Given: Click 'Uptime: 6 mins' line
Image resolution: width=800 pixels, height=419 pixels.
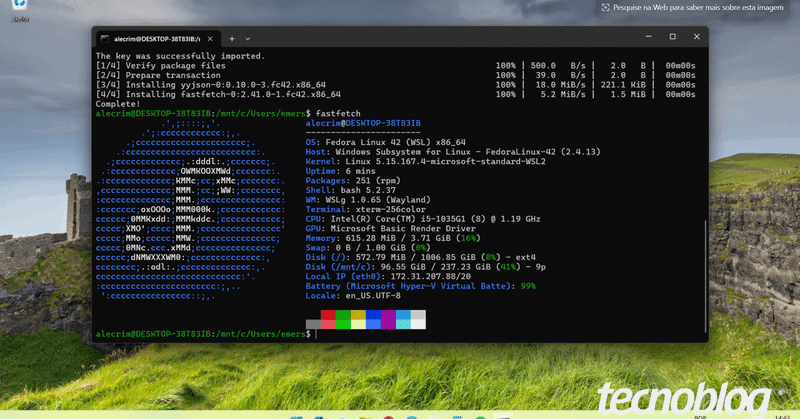Looking at the screenshot, I should pyautogui.click(x=340, y=171).
